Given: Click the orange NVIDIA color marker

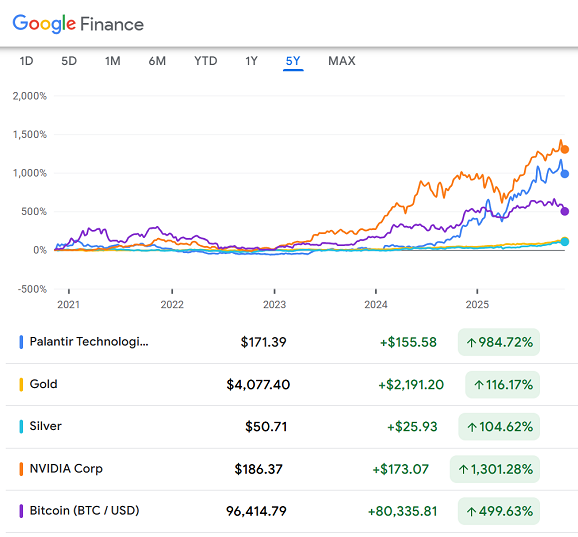Looking at the screenshot, I should tap(21, 469).
